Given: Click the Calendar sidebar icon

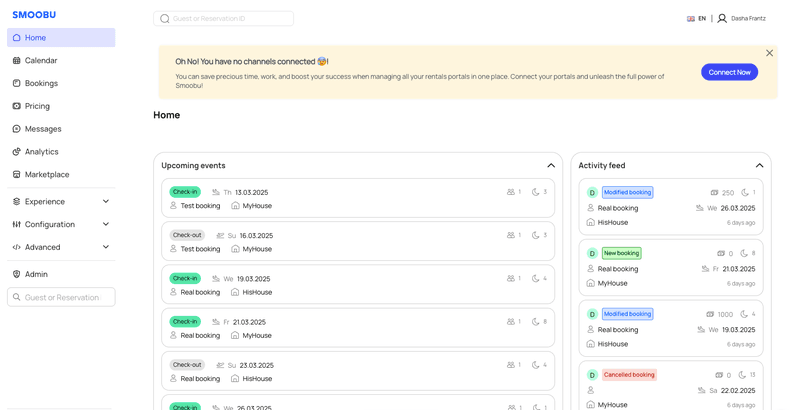Looking at the screenshot, I should tap(17, 61).
